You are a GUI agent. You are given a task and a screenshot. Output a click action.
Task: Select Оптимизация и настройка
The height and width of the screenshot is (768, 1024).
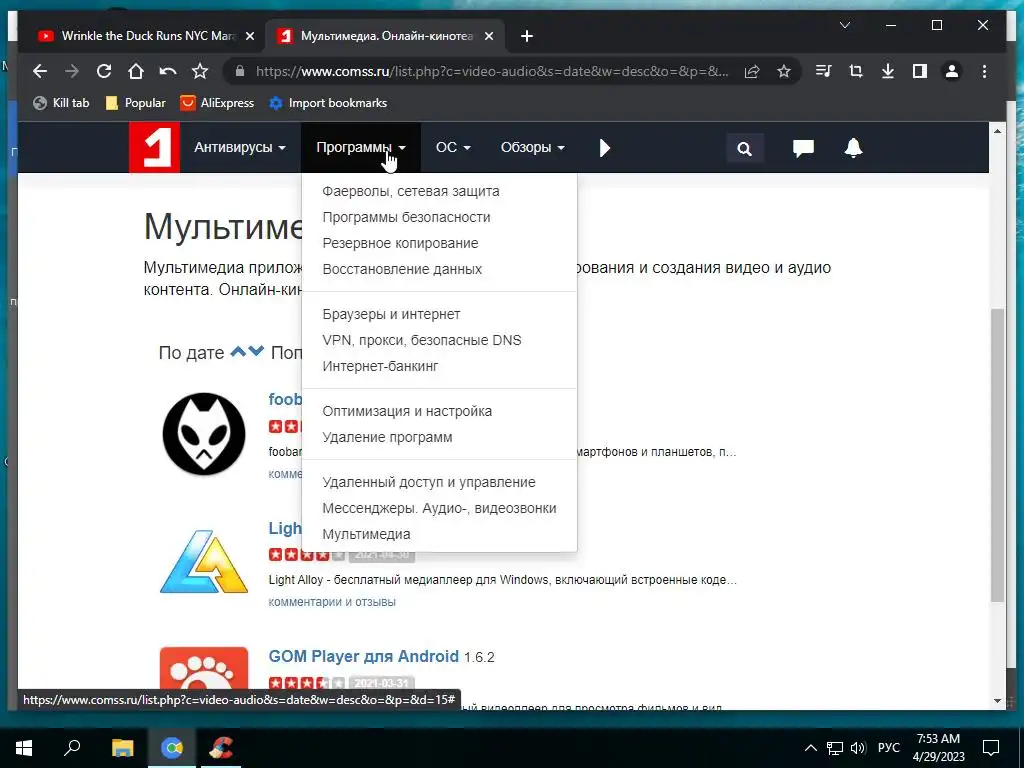407,411
